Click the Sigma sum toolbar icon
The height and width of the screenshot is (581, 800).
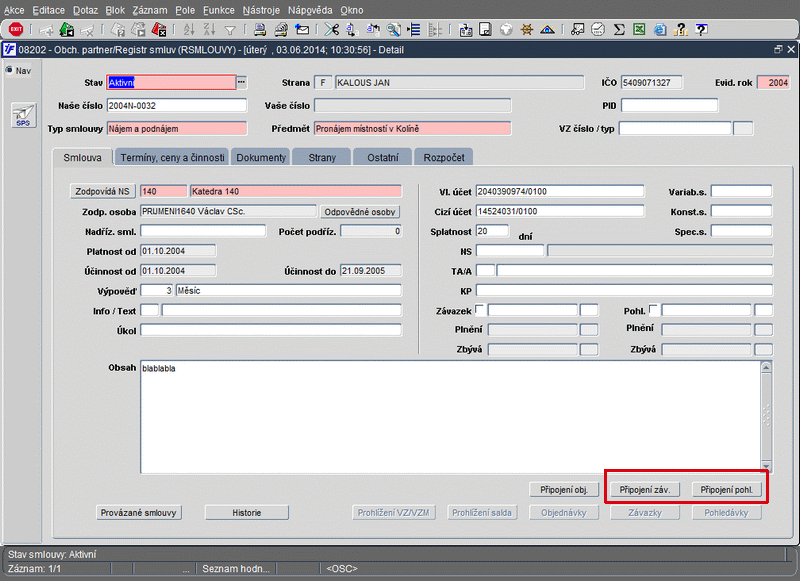[x=619, y=30]
